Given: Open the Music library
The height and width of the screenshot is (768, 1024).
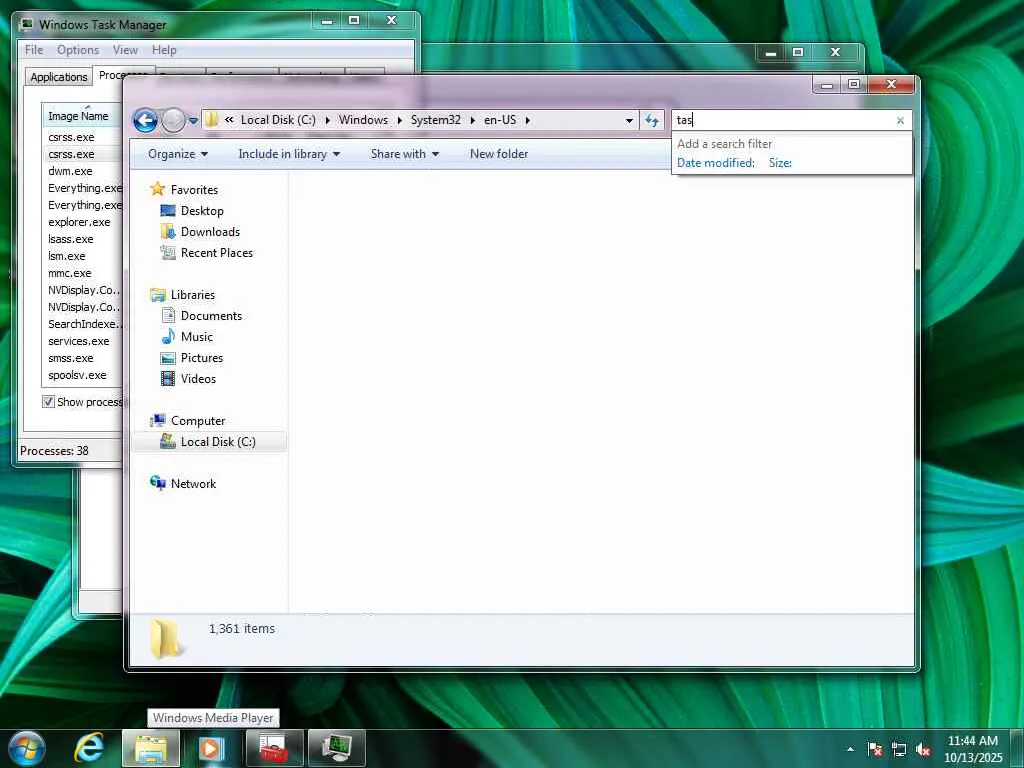Looking at the screenshot, I should point(197,337).
